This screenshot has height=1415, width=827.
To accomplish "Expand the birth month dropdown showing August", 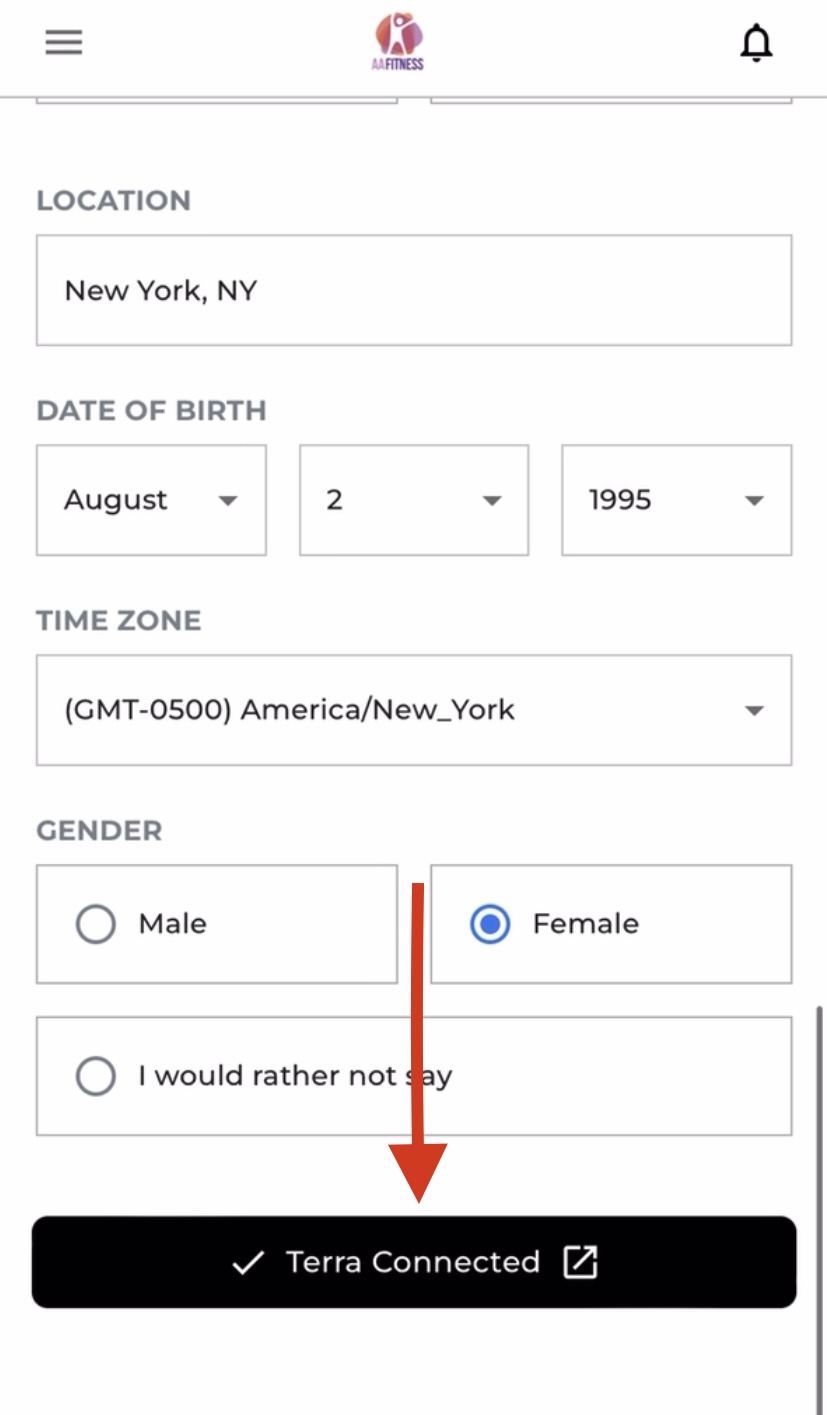I will pos(150,500).
